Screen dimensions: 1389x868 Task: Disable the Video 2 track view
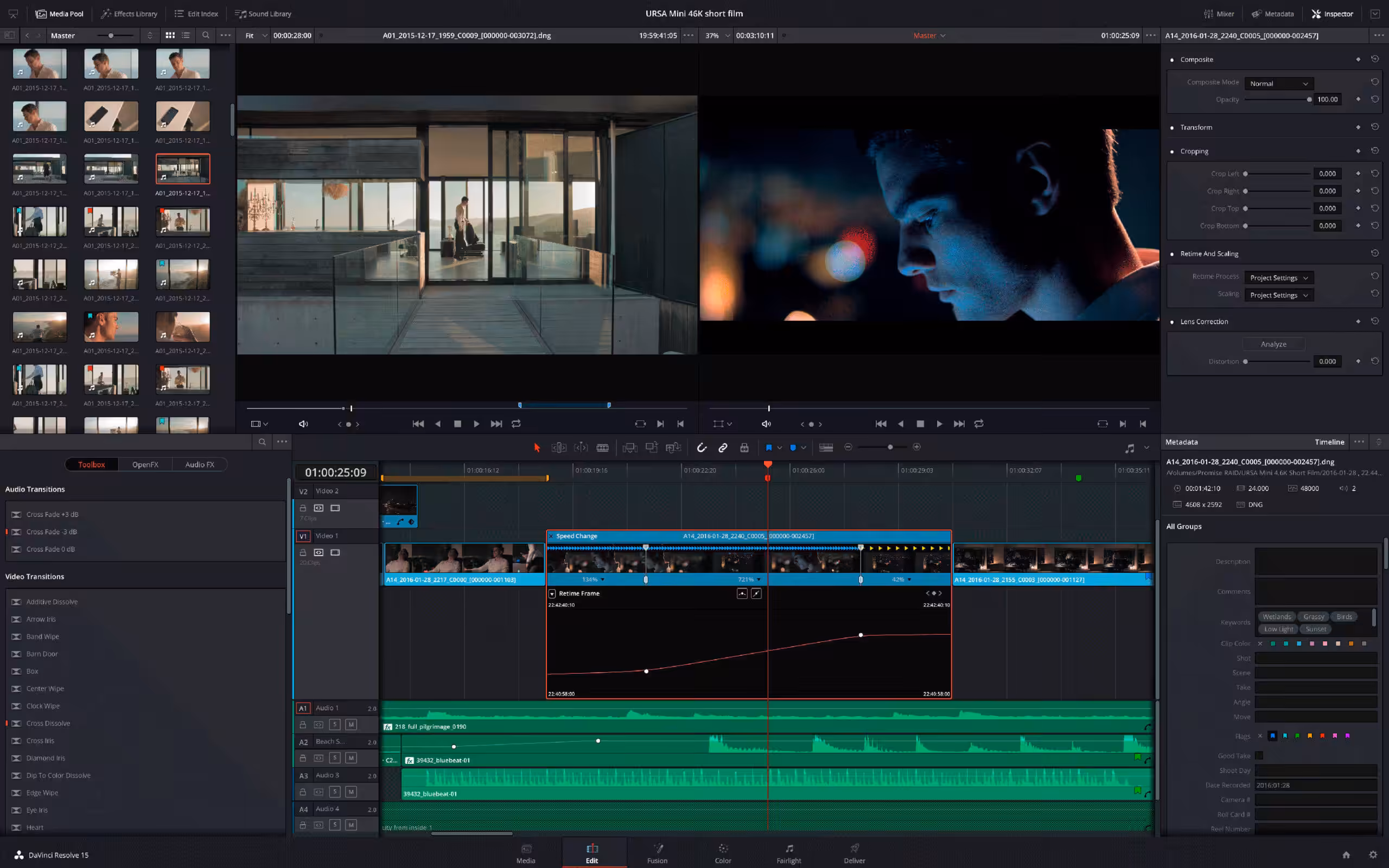point(335,507)
